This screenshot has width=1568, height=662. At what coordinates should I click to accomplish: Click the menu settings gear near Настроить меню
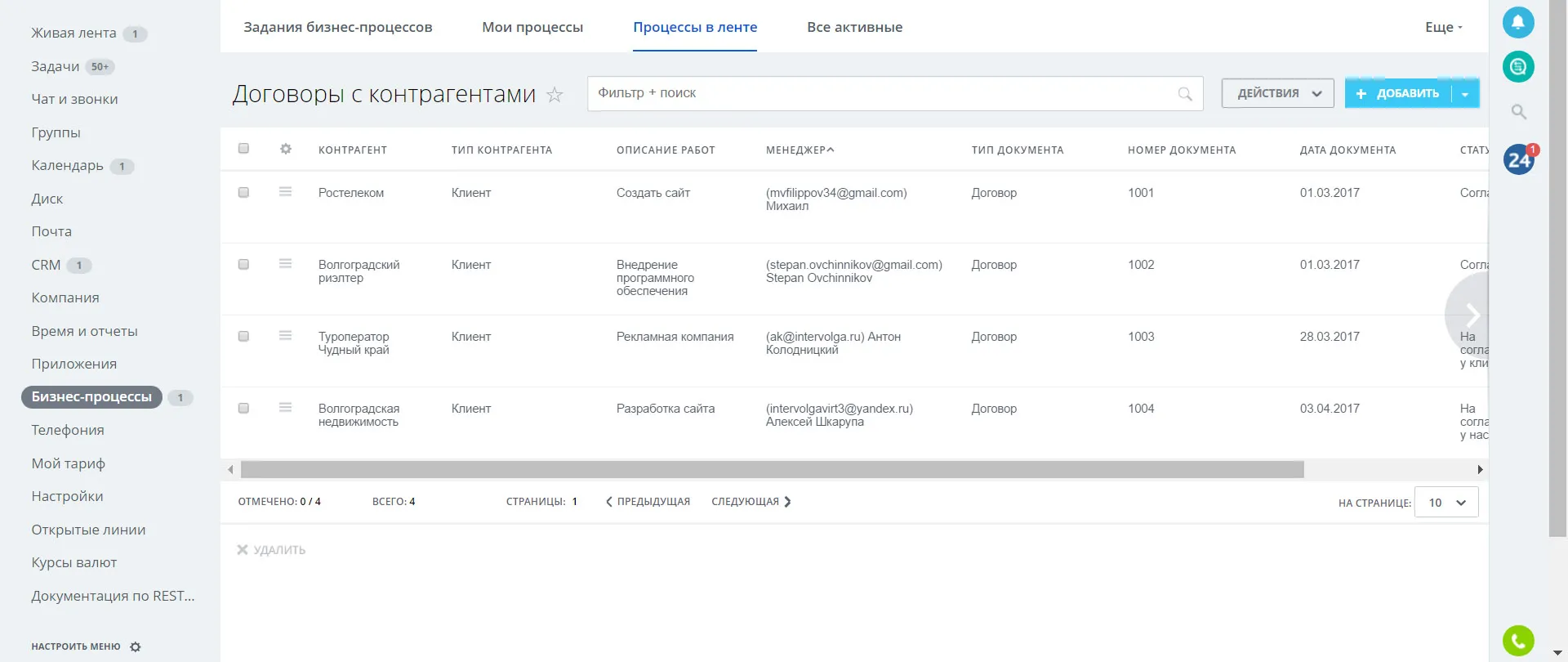point(136,646)
